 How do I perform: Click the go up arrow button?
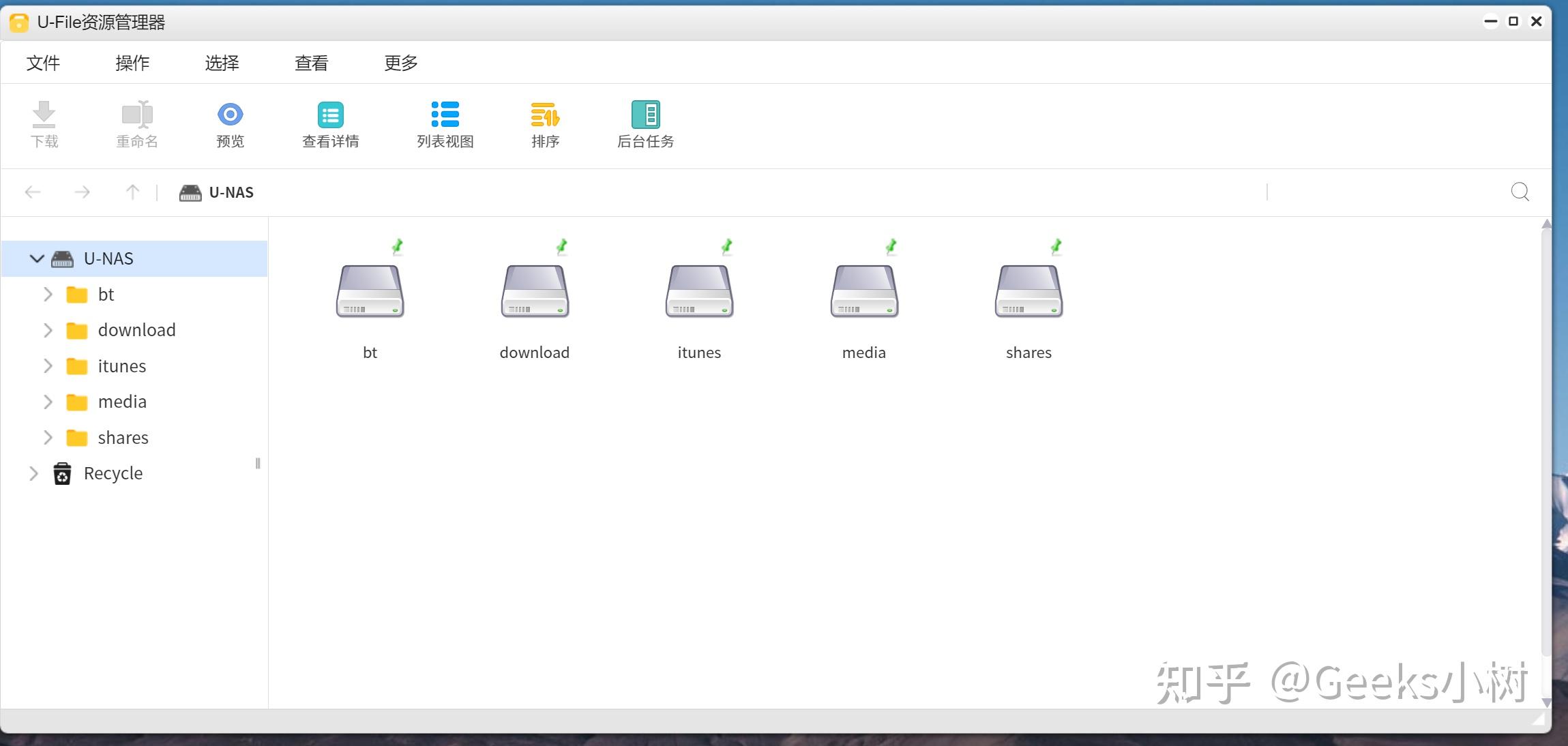[132, 192]
